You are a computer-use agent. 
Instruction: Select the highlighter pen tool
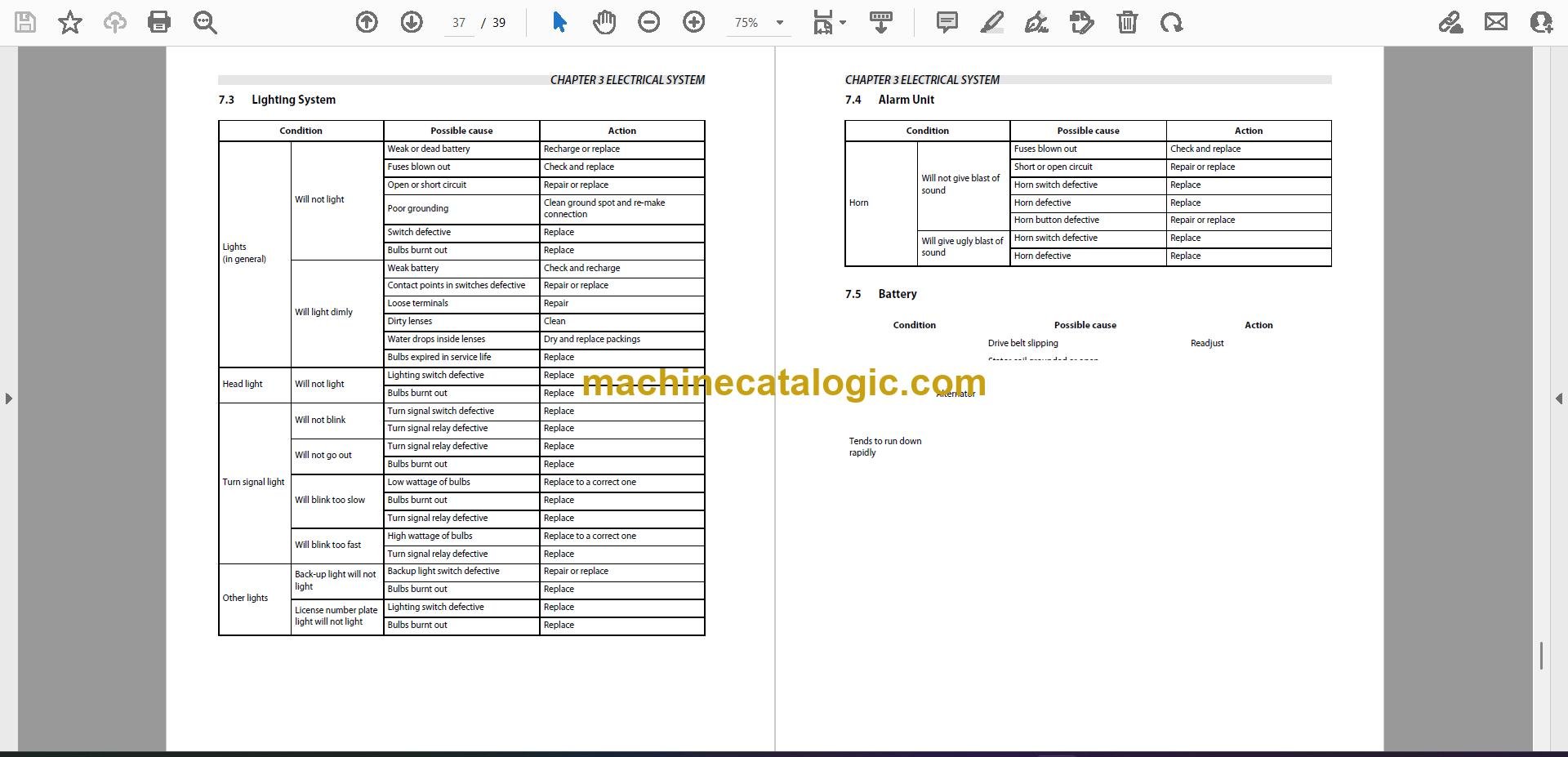991,22
